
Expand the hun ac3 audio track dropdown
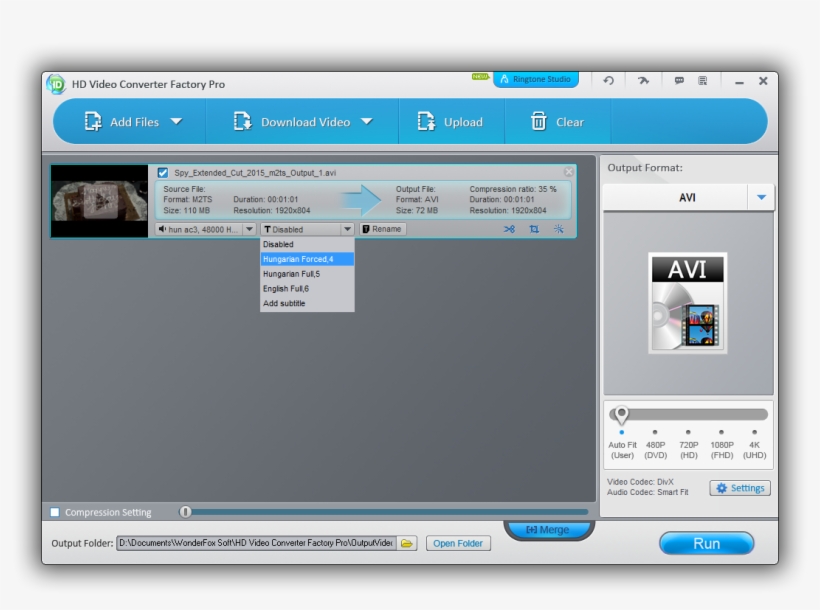point(249,229)
